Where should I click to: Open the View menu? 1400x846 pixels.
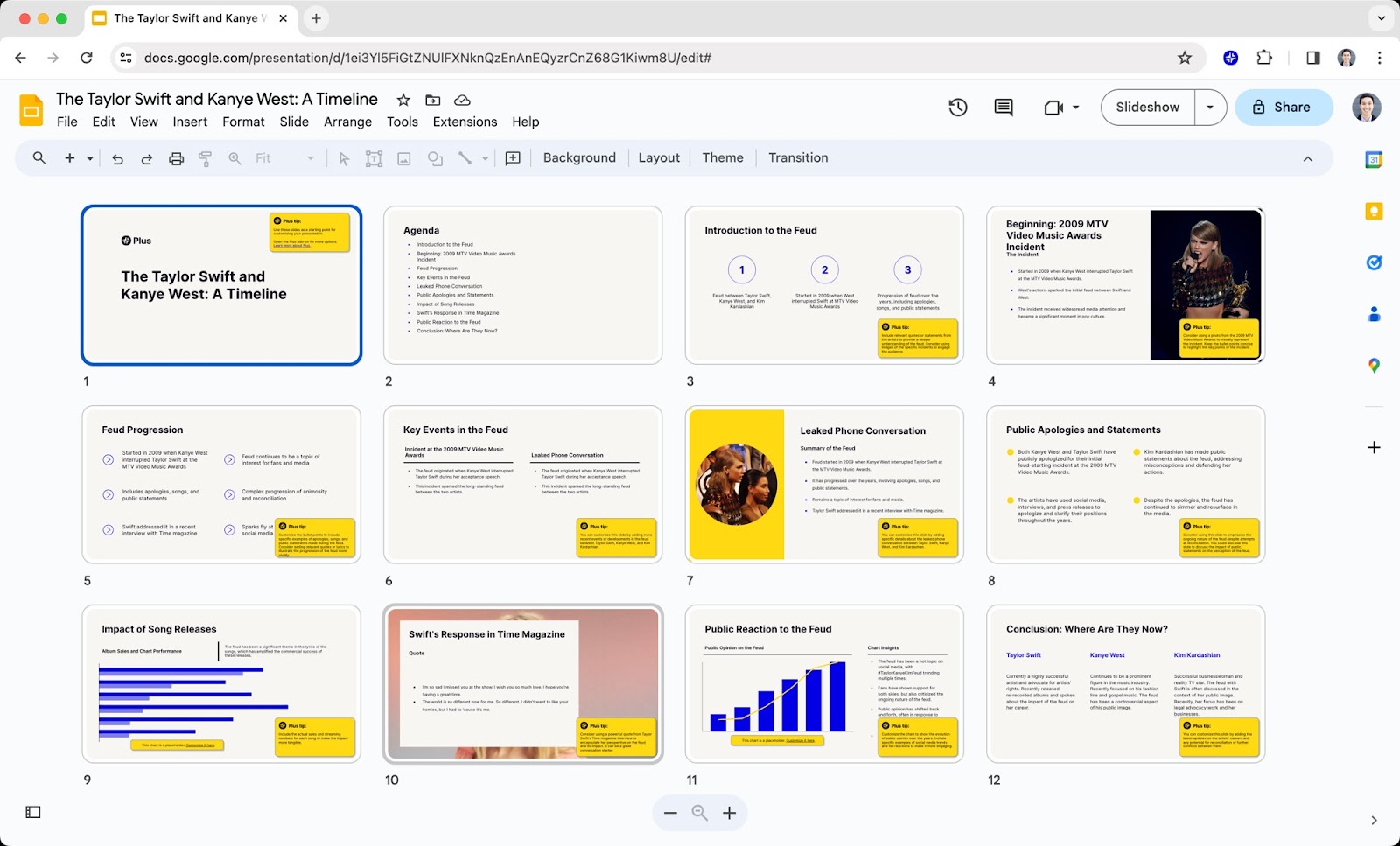(144, 122)
